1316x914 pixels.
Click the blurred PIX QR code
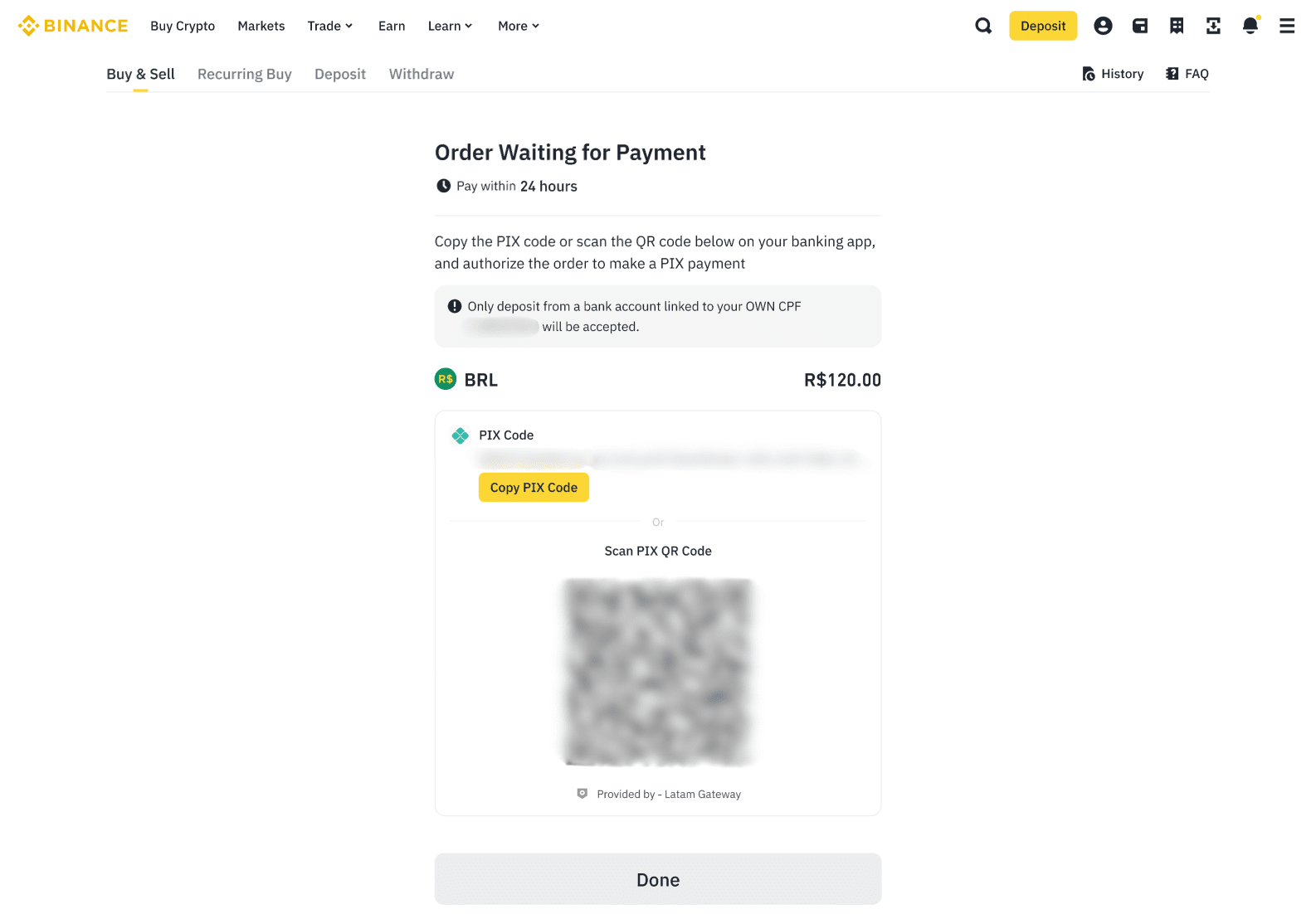coord(658,672)
